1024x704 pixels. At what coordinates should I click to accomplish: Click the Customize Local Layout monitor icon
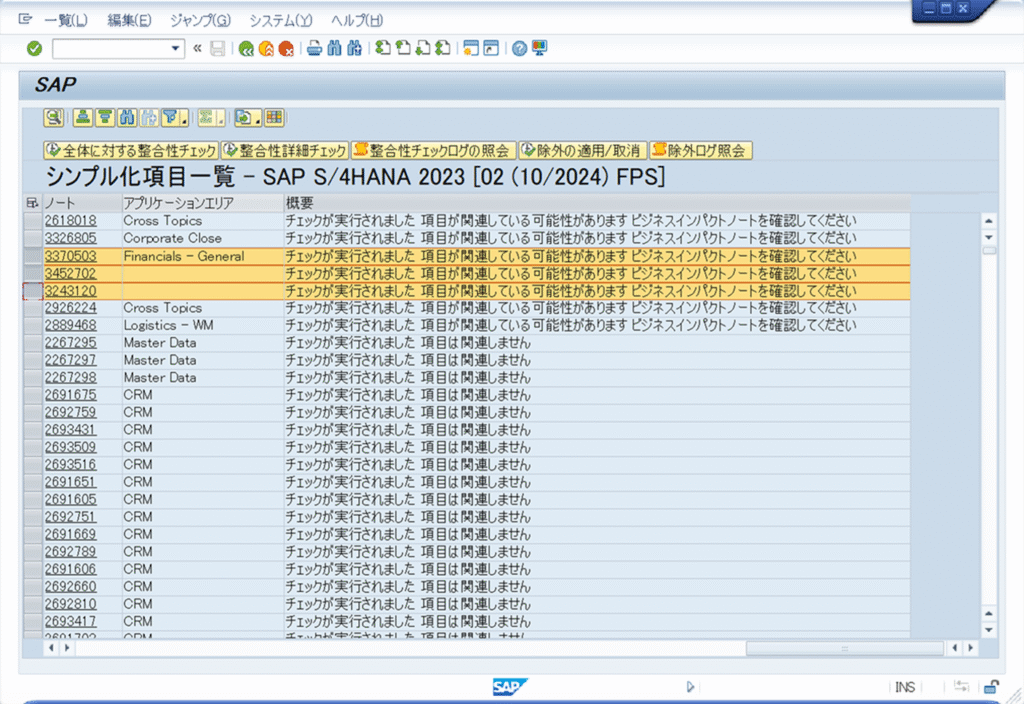pyautogui.click(x=539, y=48)
